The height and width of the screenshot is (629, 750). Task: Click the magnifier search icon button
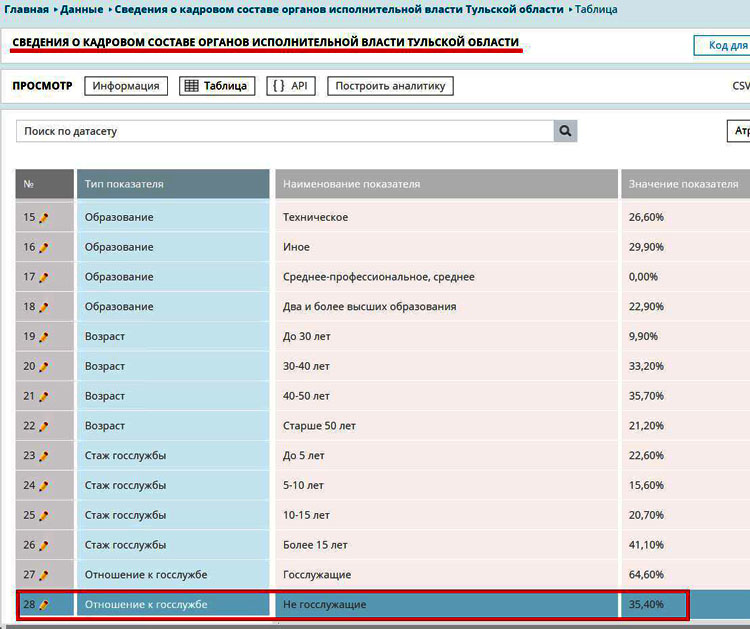click(565, 131)
